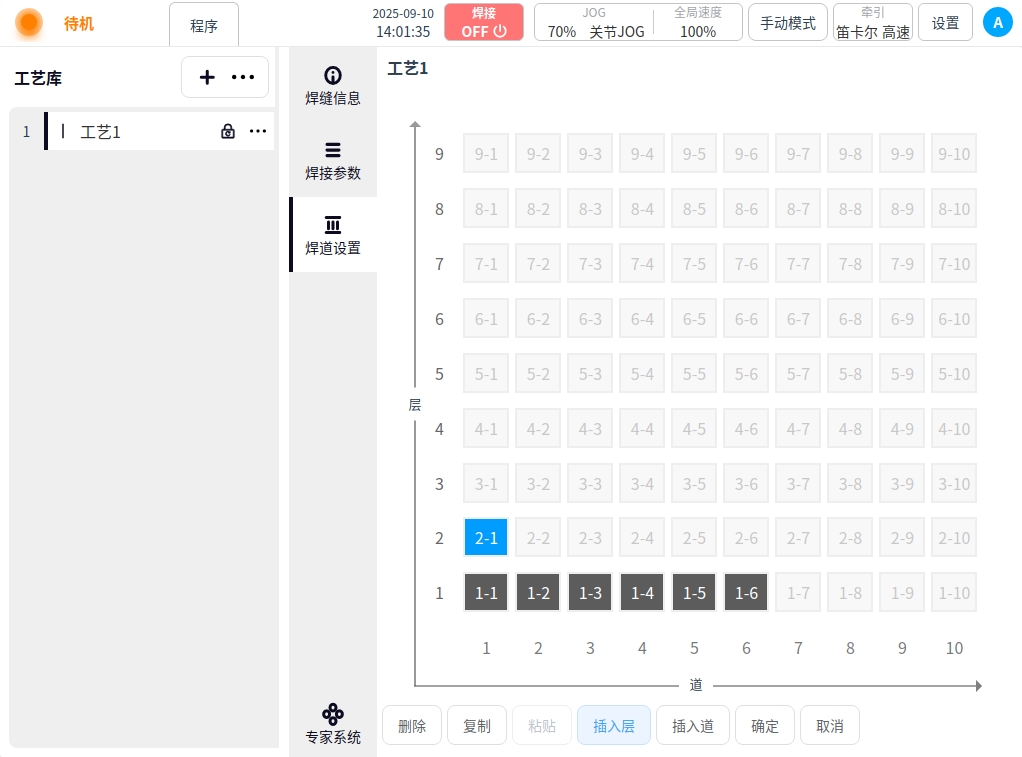This screenshot has height=757, width=1022.
Task: Click the lock icon on 工艺1
Action: (228, 131)
